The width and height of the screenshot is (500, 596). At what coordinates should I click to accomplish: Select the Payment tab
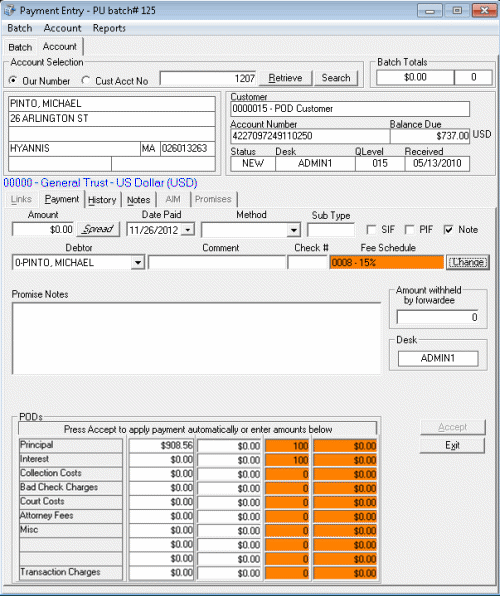click(x=62, y=199)
